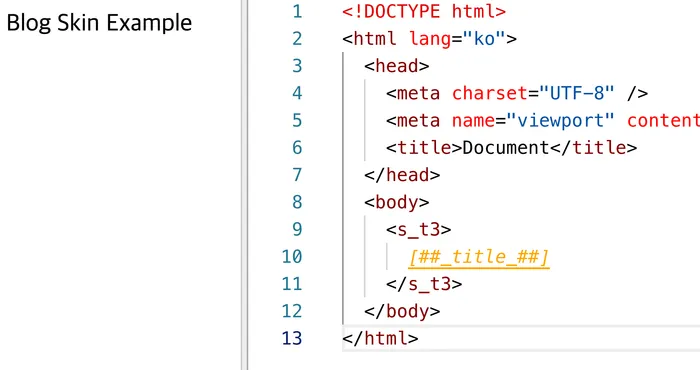Click the opening <s_t3> tag
Screen dimensions: 700x370
pyautogui.click(x=418, y=229)
